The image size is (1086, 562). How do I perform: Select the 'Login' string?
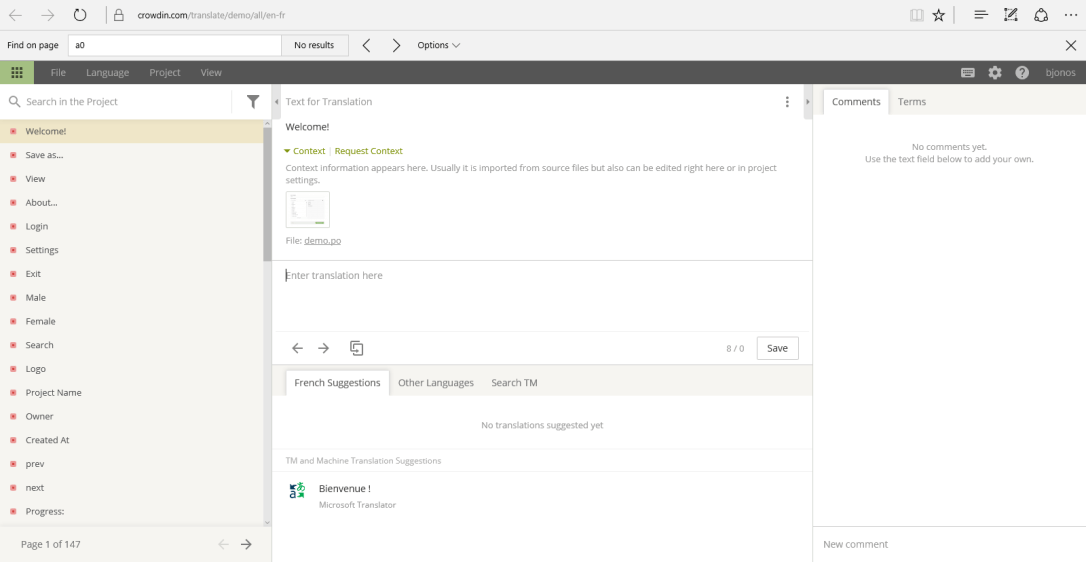(132, 226)
